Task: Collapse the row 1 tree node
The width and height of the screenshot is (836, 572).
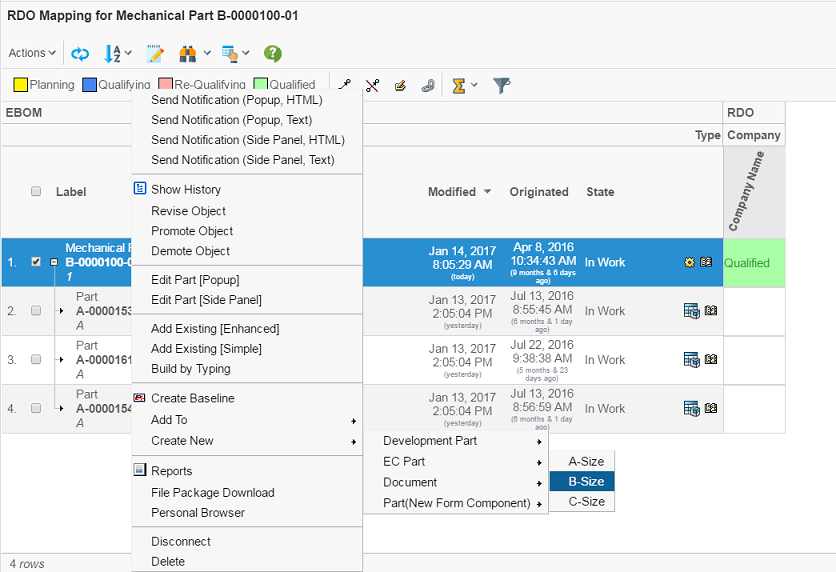Action: tap(53, 262)
